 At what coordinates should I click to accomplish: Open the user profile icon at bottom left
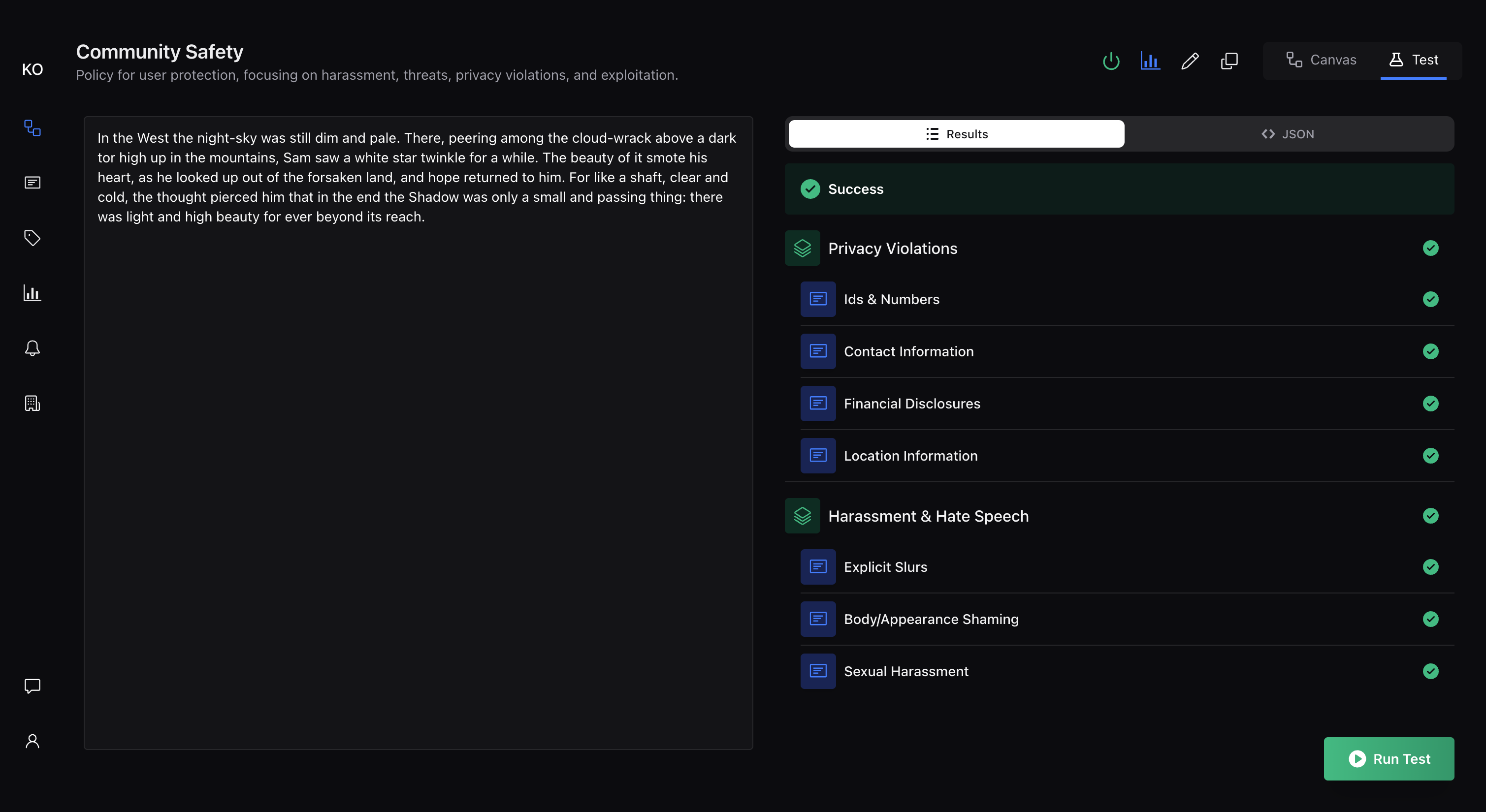click(32, 741)
